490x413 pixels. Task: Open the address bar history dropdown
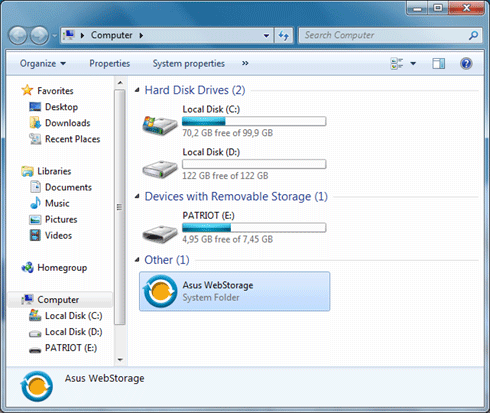(266, 35)
